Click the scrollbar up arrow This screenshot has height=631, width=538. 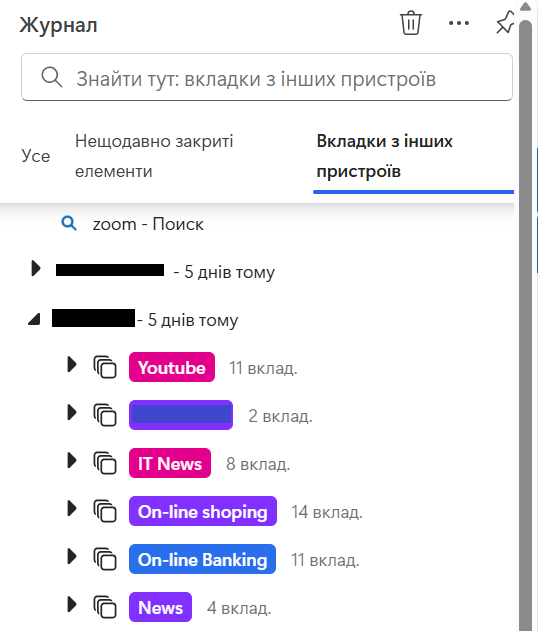click(526, 6)
